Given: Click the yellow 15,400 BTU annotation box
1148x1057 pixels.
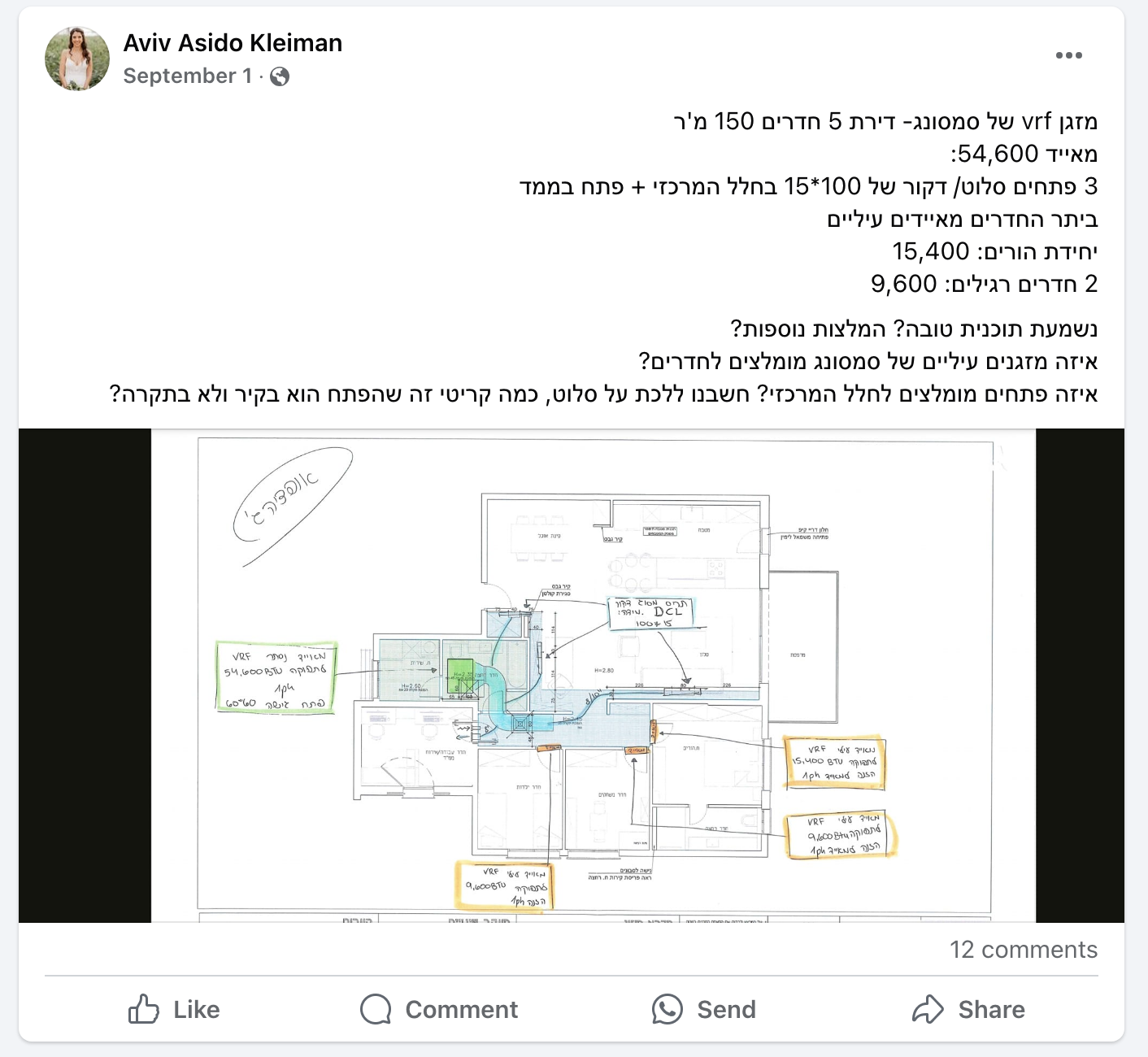Looking at the screenshot, I should tap(834, 763).
